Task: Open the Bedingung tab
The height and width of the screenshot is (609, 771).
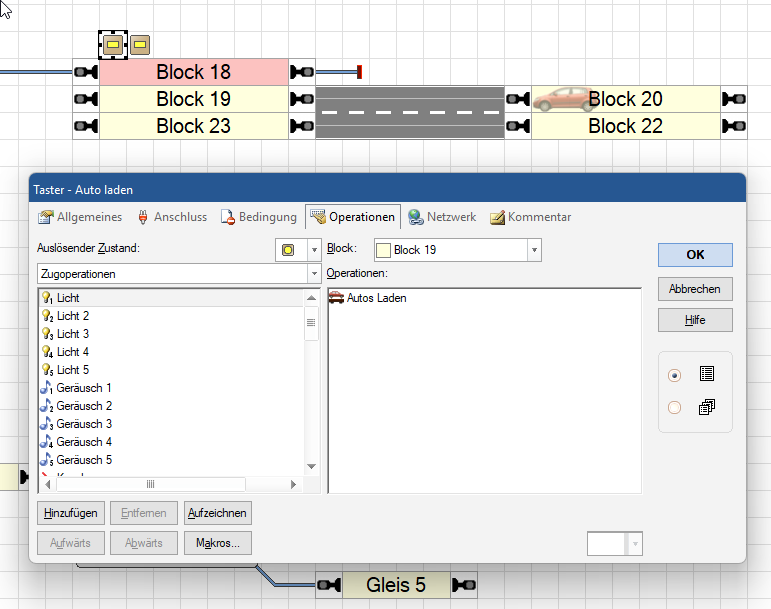Action: coord(259,217)
